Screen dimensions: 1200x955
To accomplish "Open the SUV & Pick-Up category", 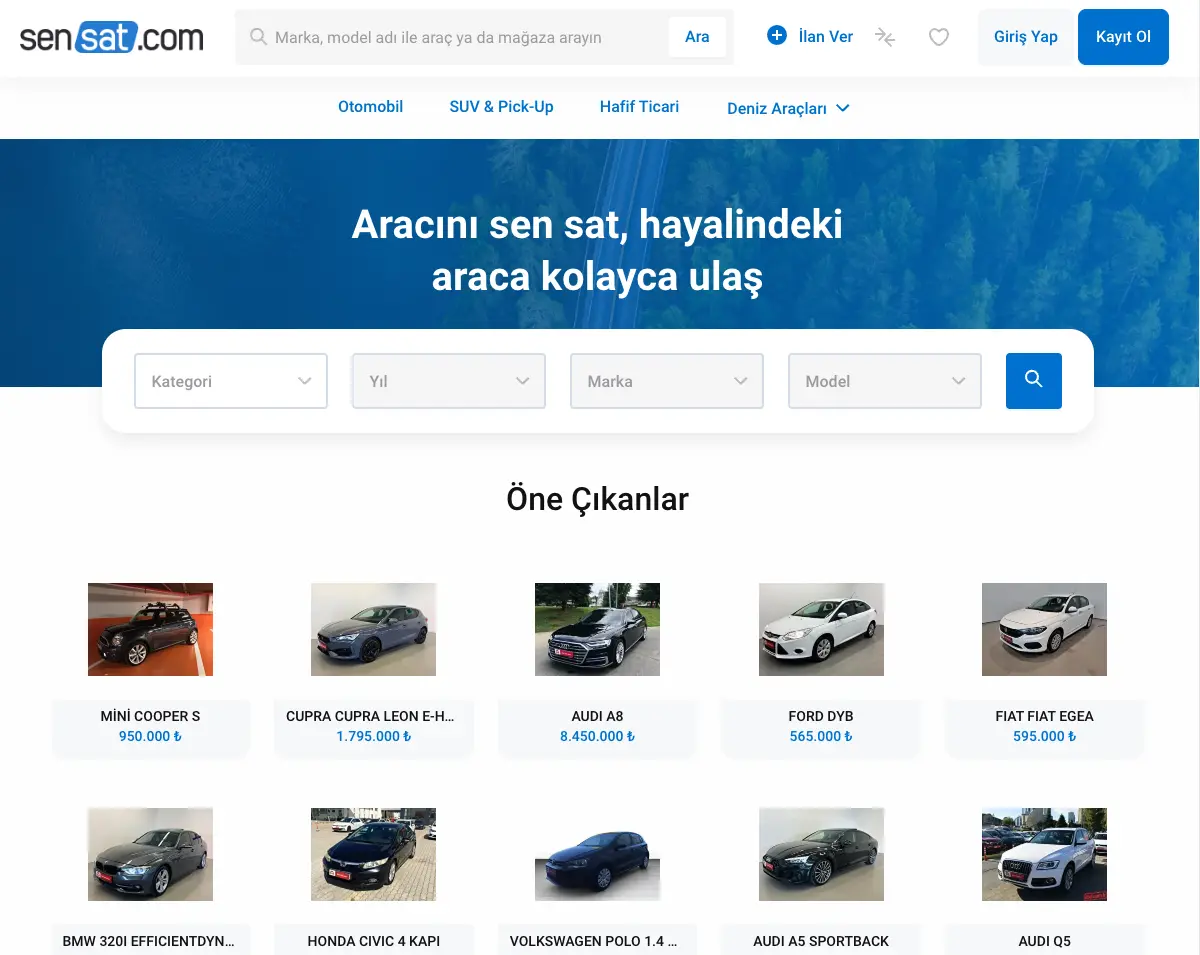I will 501,107.
